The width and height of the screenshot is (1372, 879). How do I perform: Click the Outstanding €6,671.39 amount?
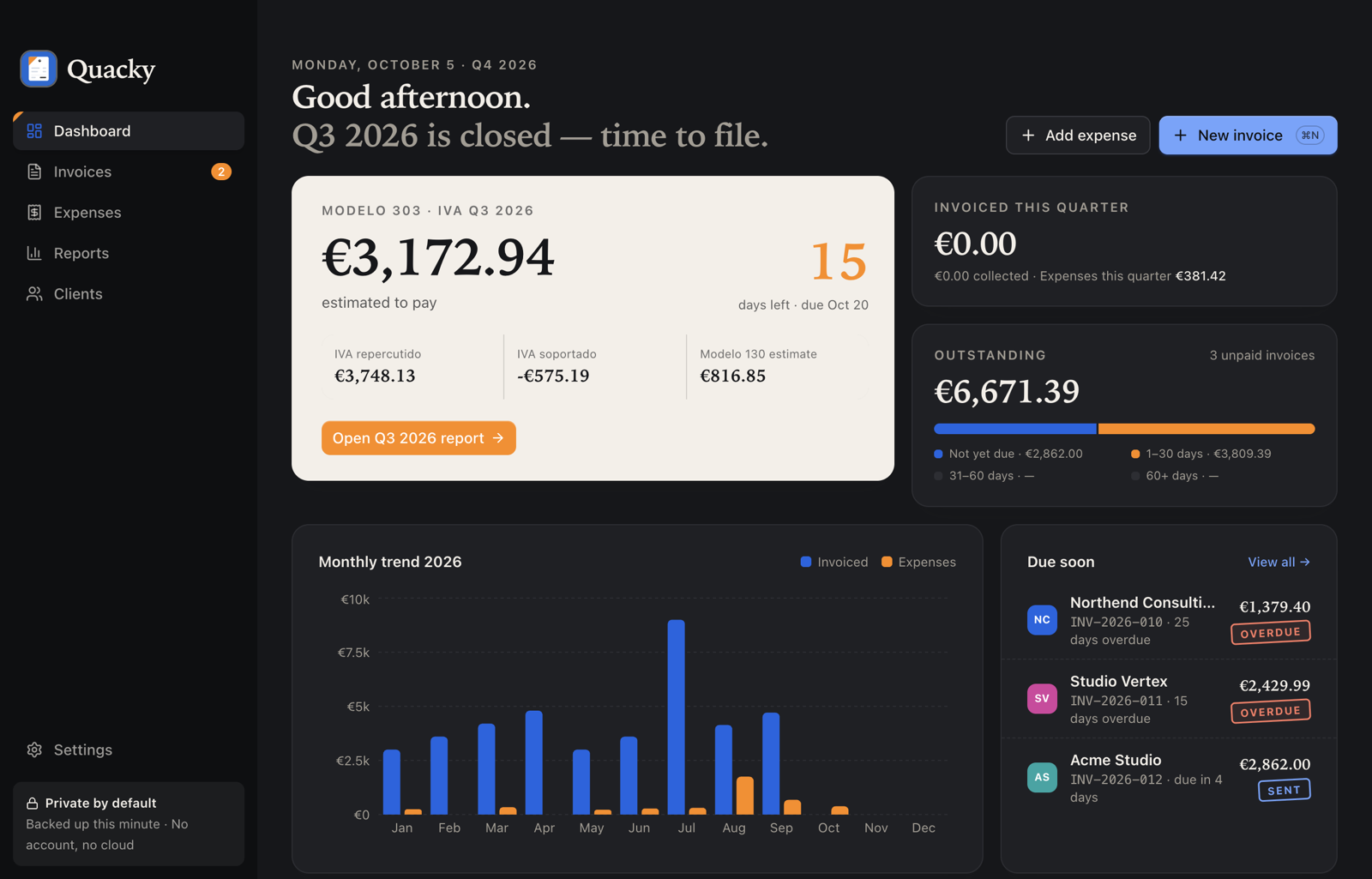(x=1007, y=391)
